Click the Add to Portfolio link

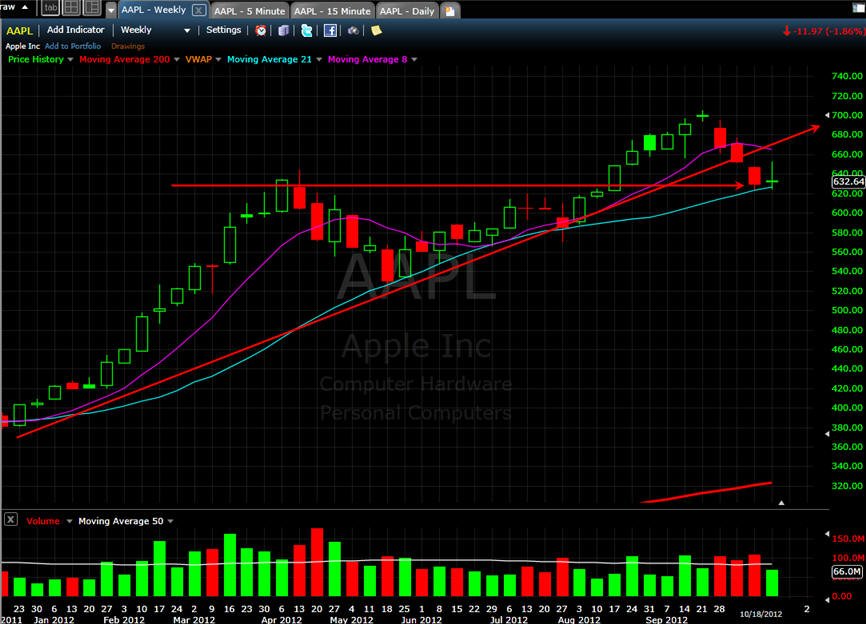coord(73,46)
